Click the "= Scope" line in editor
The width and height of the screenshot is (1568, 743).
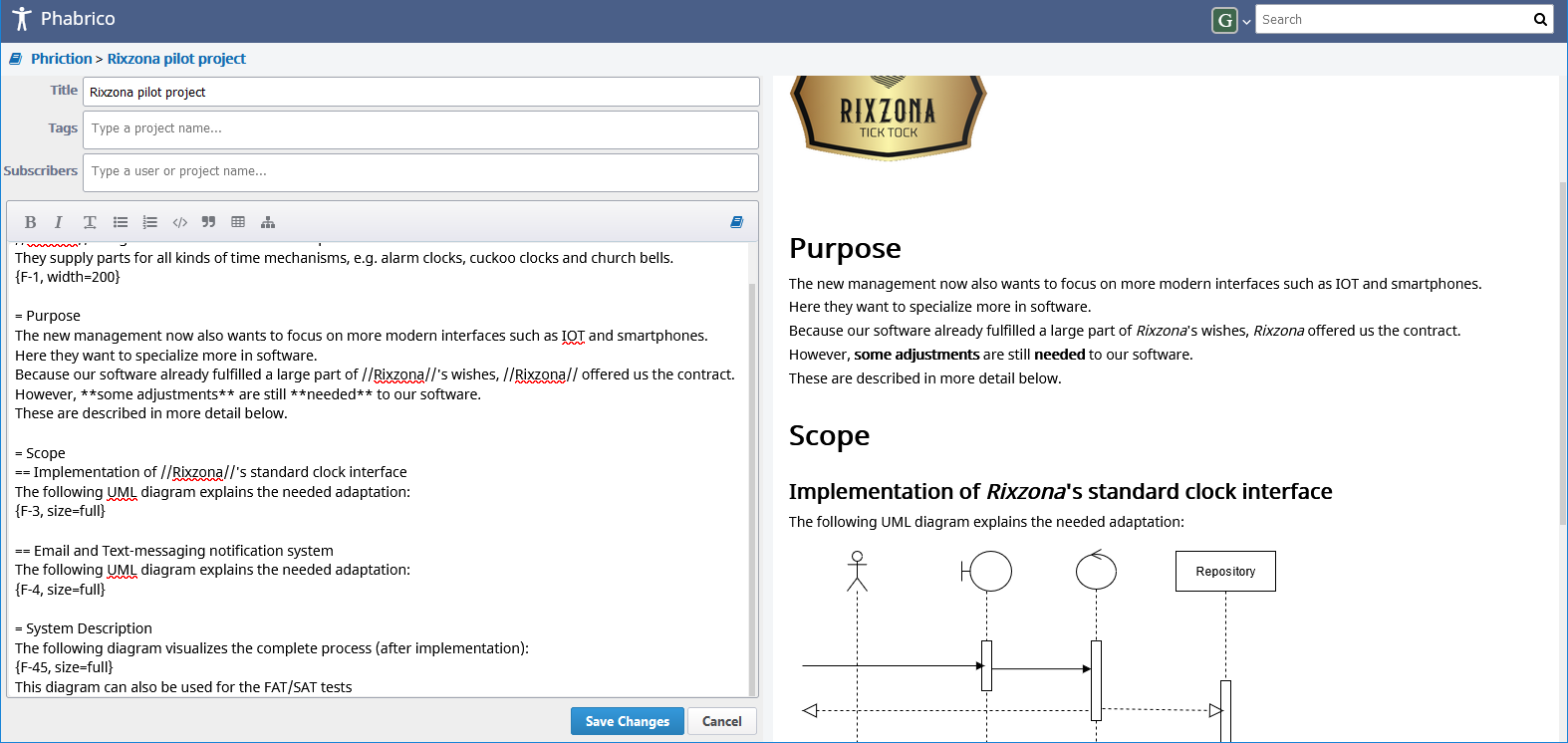tap(40, 453)
